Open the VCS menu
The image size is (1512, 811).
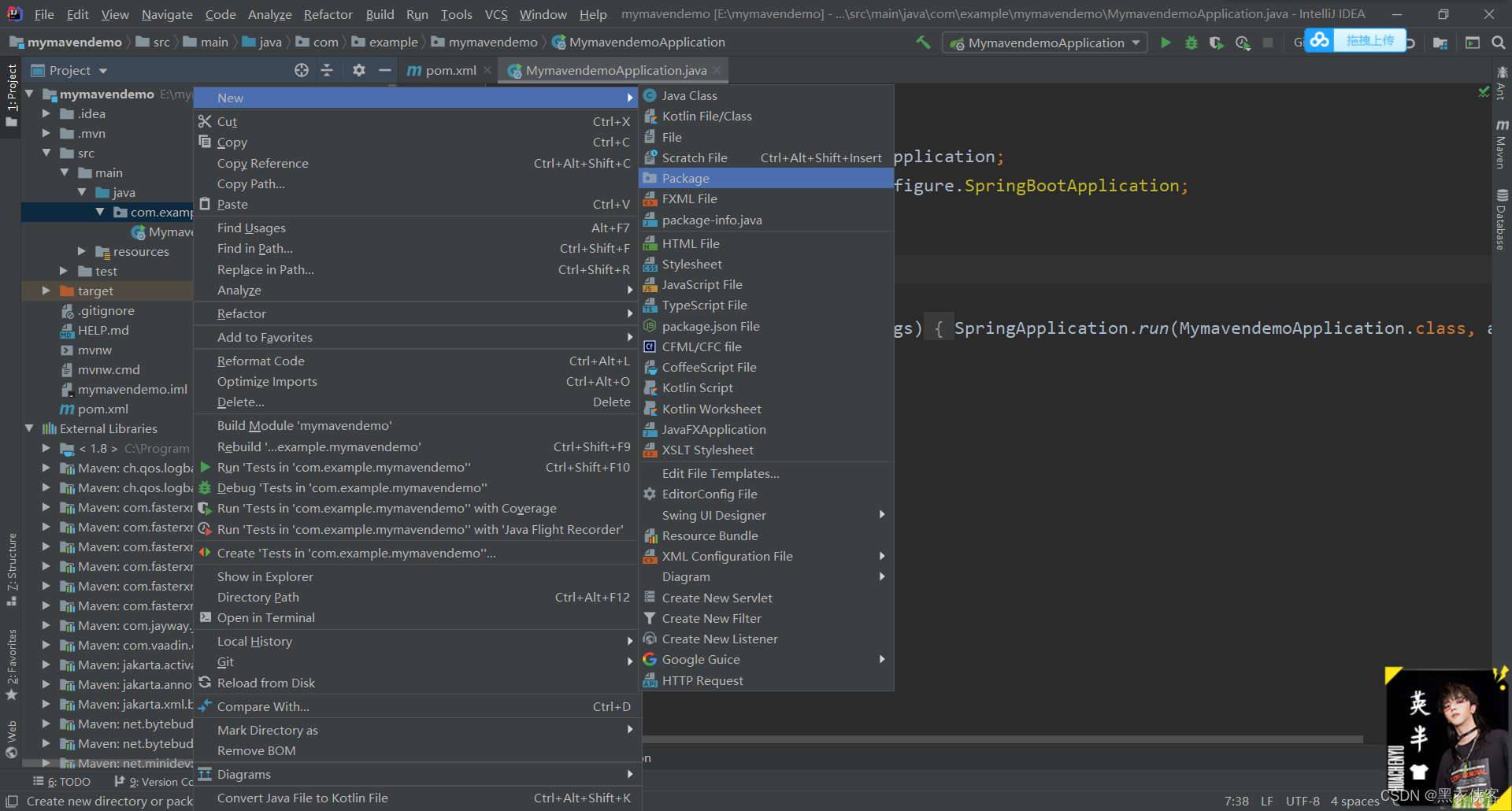click(x=496, y=14)
